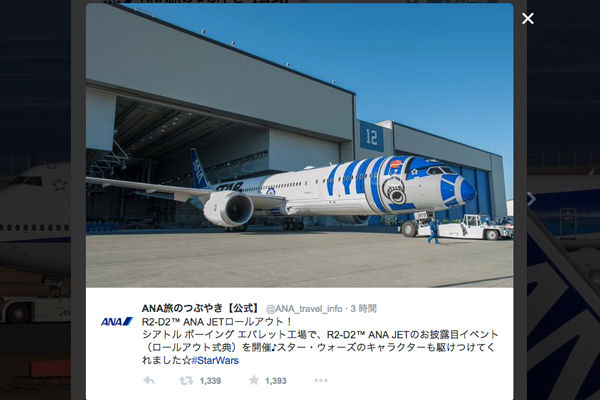Screen dimensions: 600x400
Task: Favorite the tweet with the star icon
Action: (x=254, y=380)
